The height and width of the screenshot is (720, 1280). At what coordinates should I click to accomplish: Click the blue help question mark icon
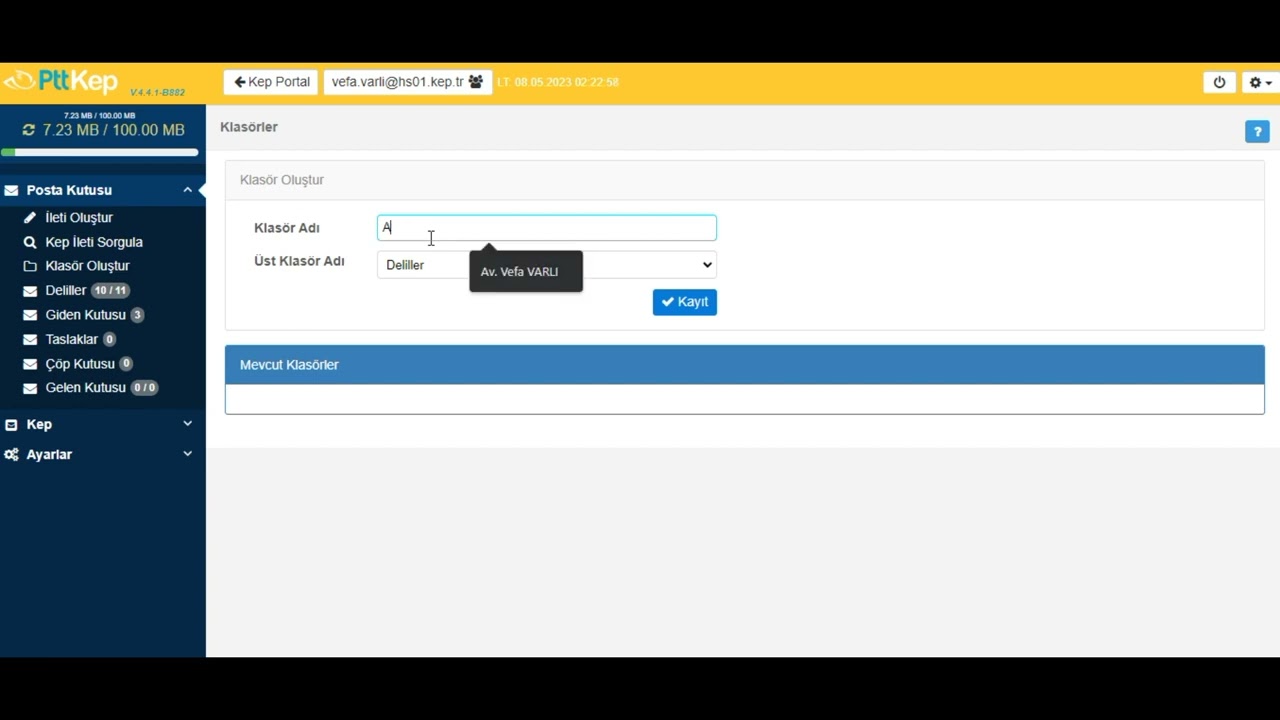click(x=1257, y=131)
